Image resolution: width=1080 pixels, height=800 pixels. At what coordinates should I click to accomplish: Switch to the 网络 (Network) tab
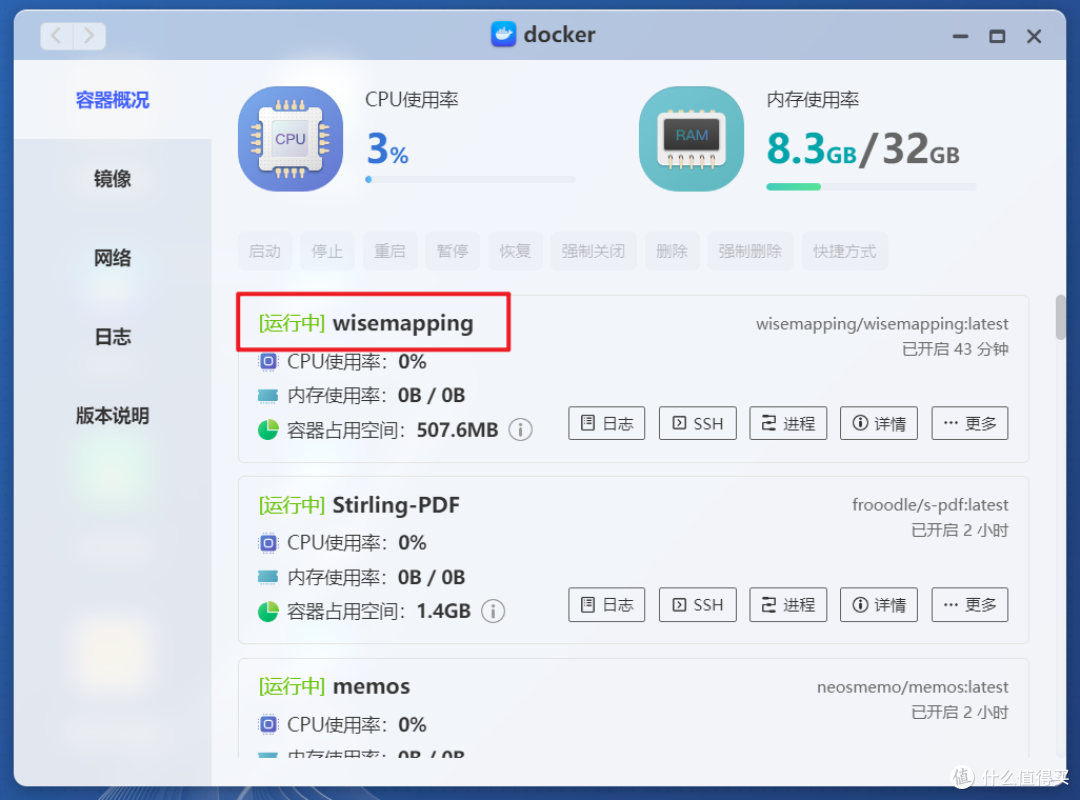point(112,257)
